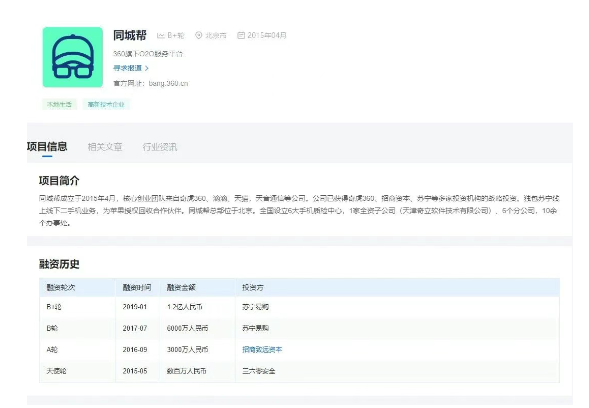Click the 融资金额 column header
The height and width of the screenshot is (408, 589).
point(181,287)
